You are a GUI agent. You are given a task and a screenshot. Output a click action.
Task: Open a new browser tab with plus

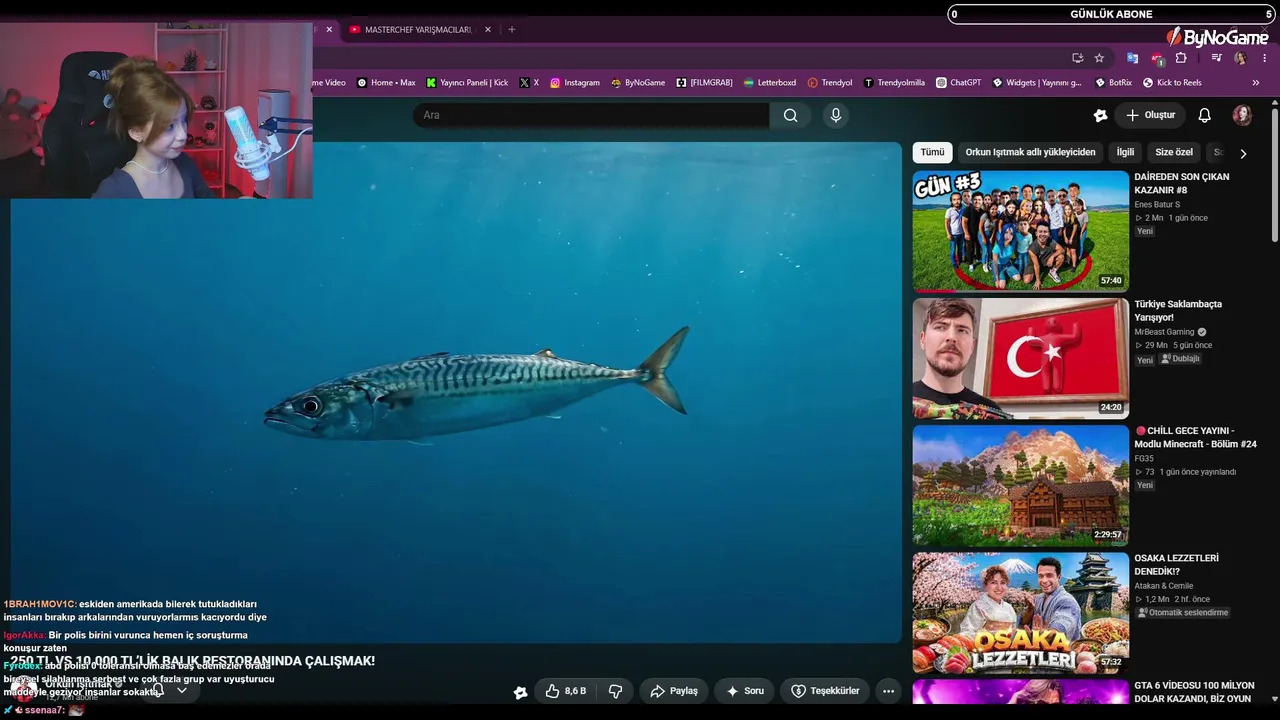coord(512,30)
